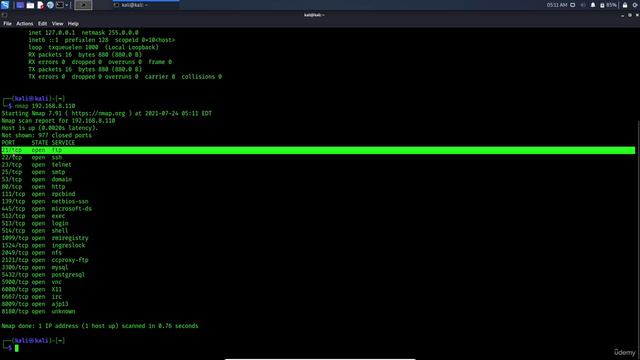This screenshot has width=640, height=360.
Task: Minimize the terminal window
Action: (x=622, y=16)
